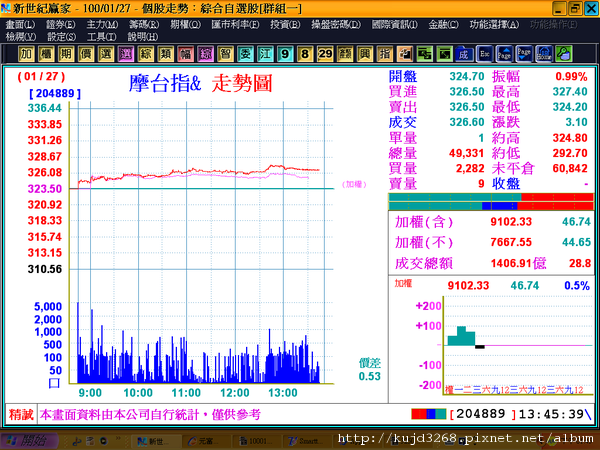This screenshot has width=600, height=450.
Task: Open the 興 (emerging stocks) toolbar icon
Action: (x=365, y=54)
